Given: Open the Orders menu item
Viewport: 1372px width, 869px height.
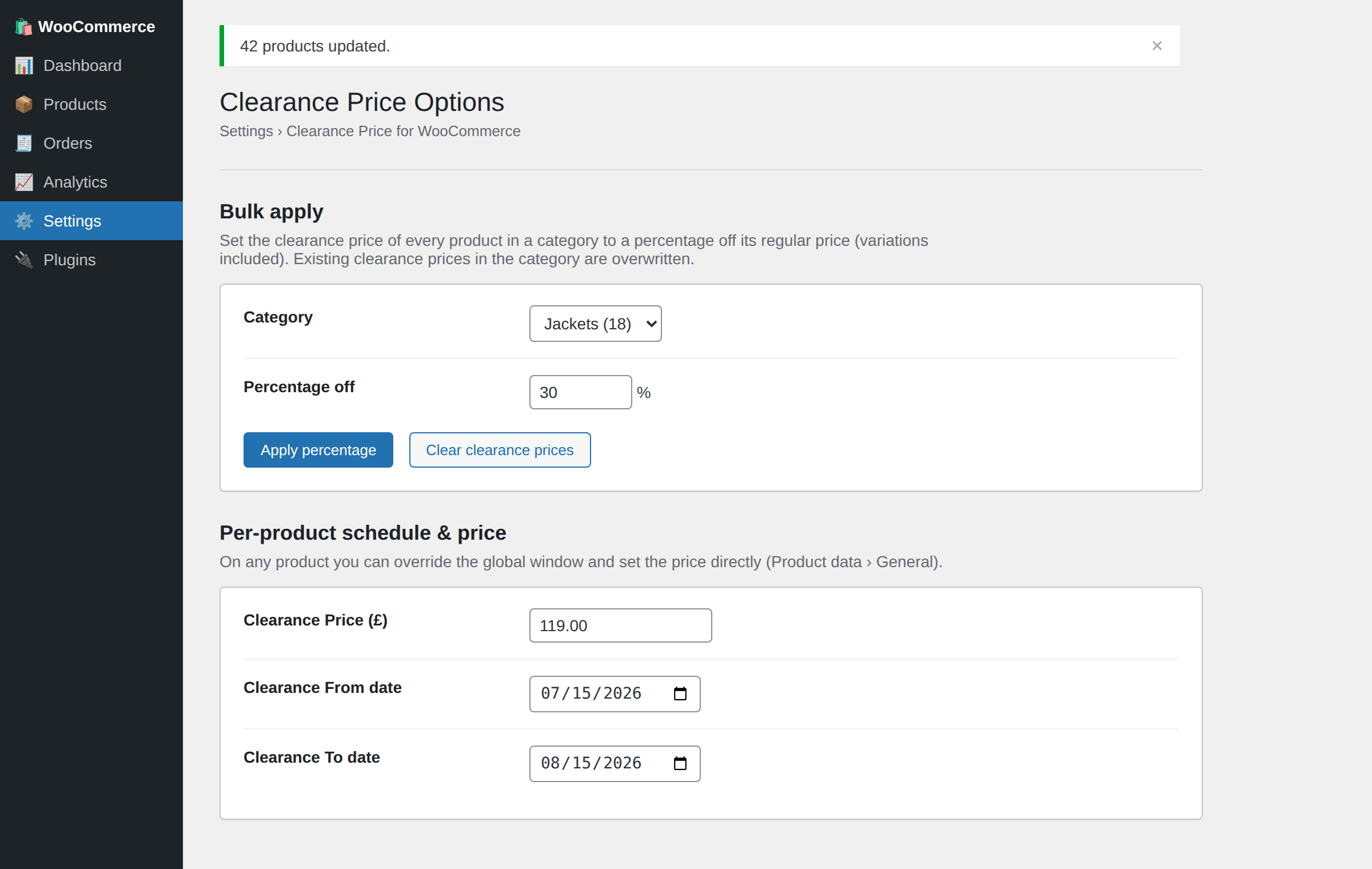Looking at the screenshot, I should click(91, 143).
